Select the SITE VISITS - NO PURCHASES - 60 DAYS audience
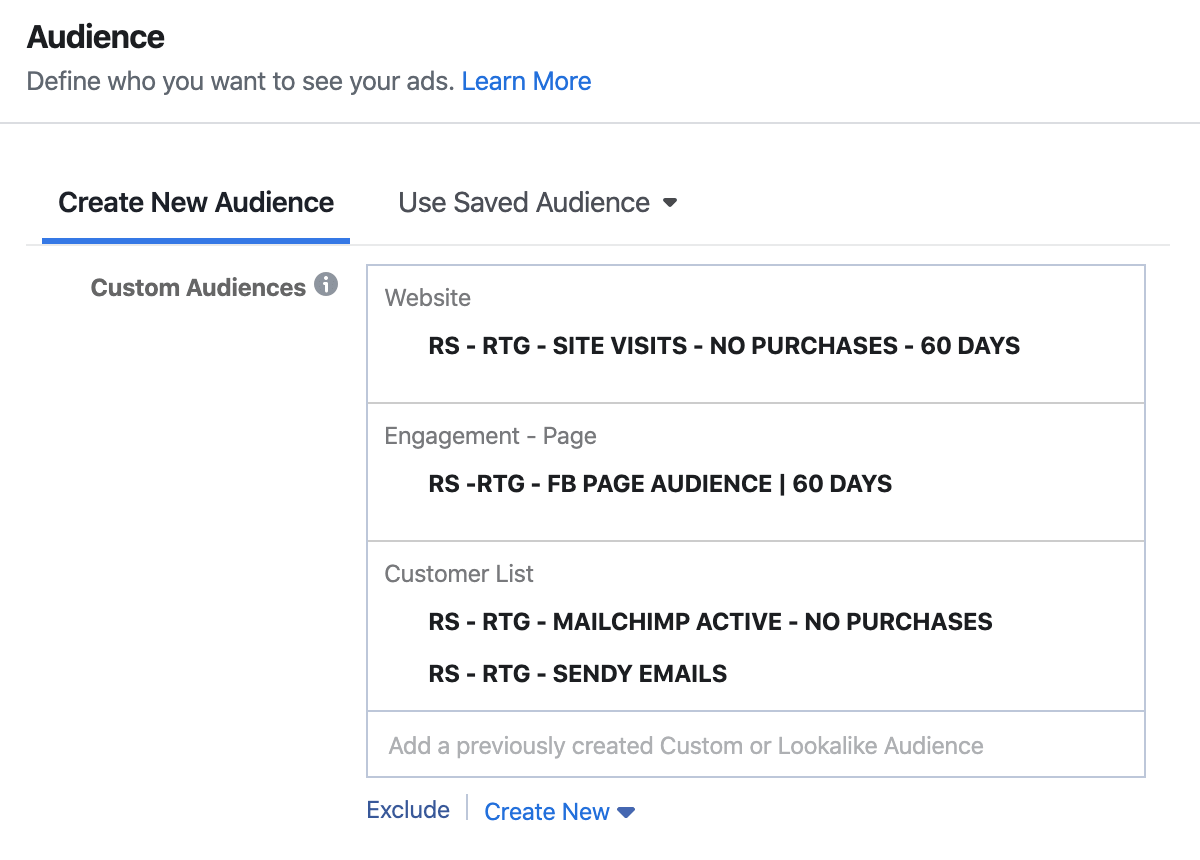Image resolution: width=1200 pixels, height=860 pixels. [x=724, y=346]
